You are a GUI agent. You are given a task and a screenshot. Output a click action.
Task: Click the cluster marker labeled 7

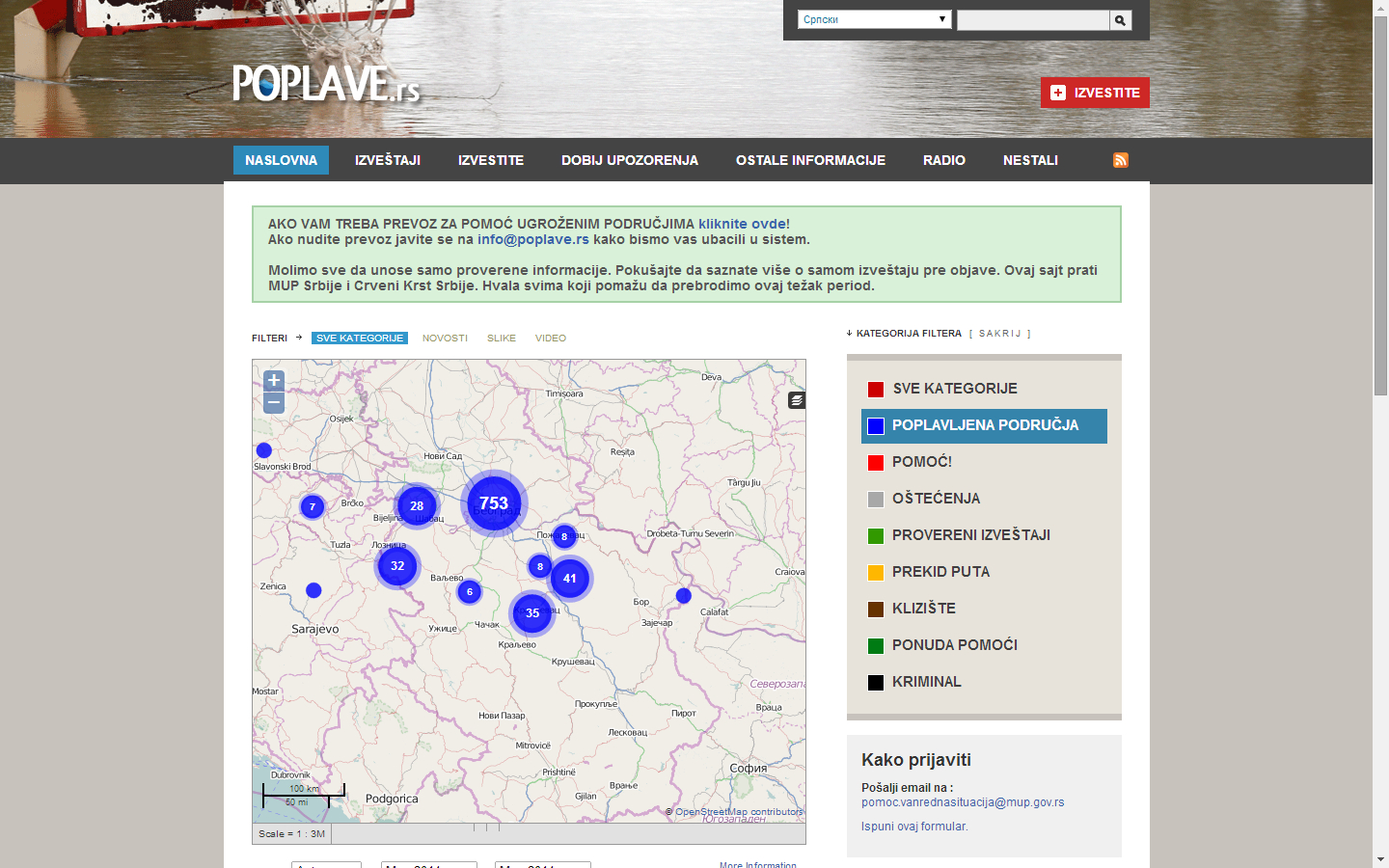click(313, 506)
